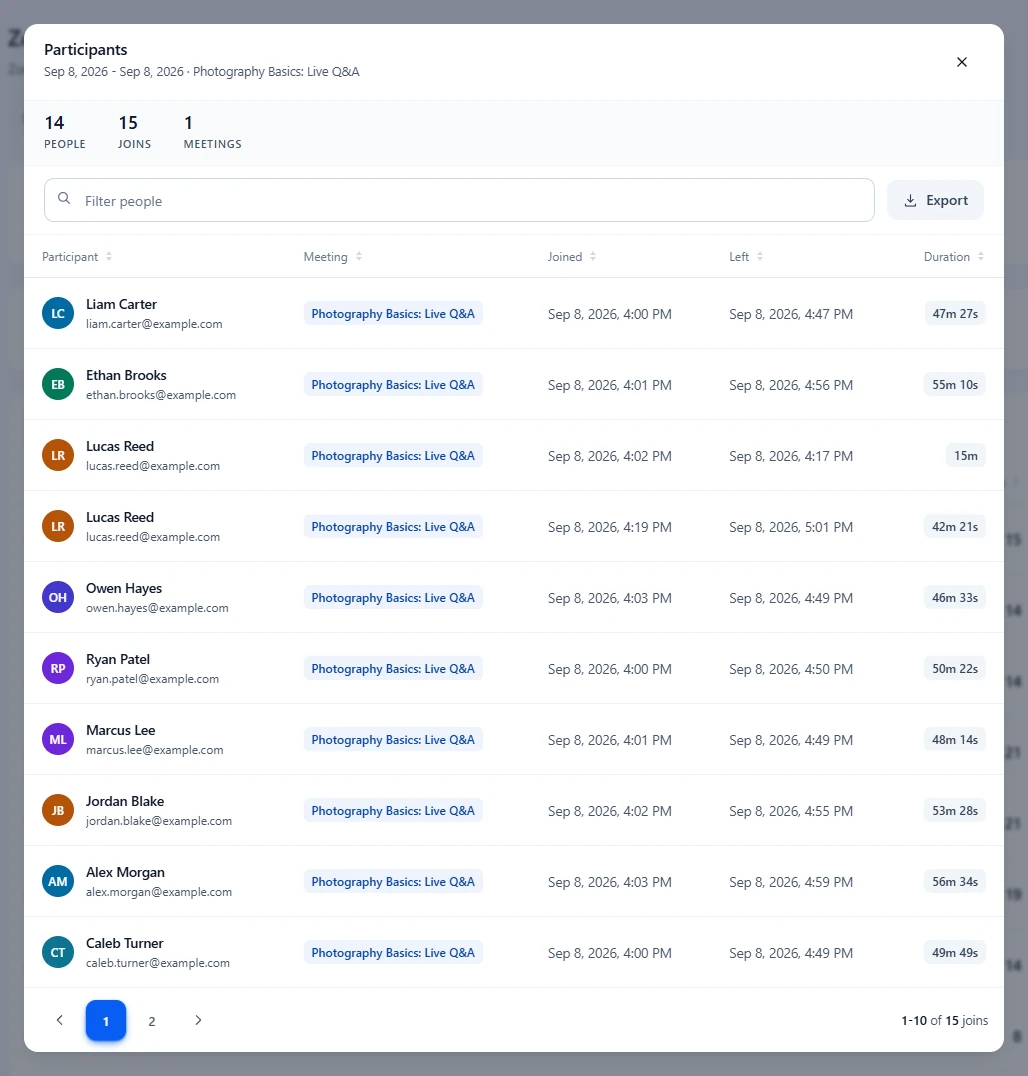Click the 1 Meetings stat
The image size is (1028, 1076).
tap(212, 132)
